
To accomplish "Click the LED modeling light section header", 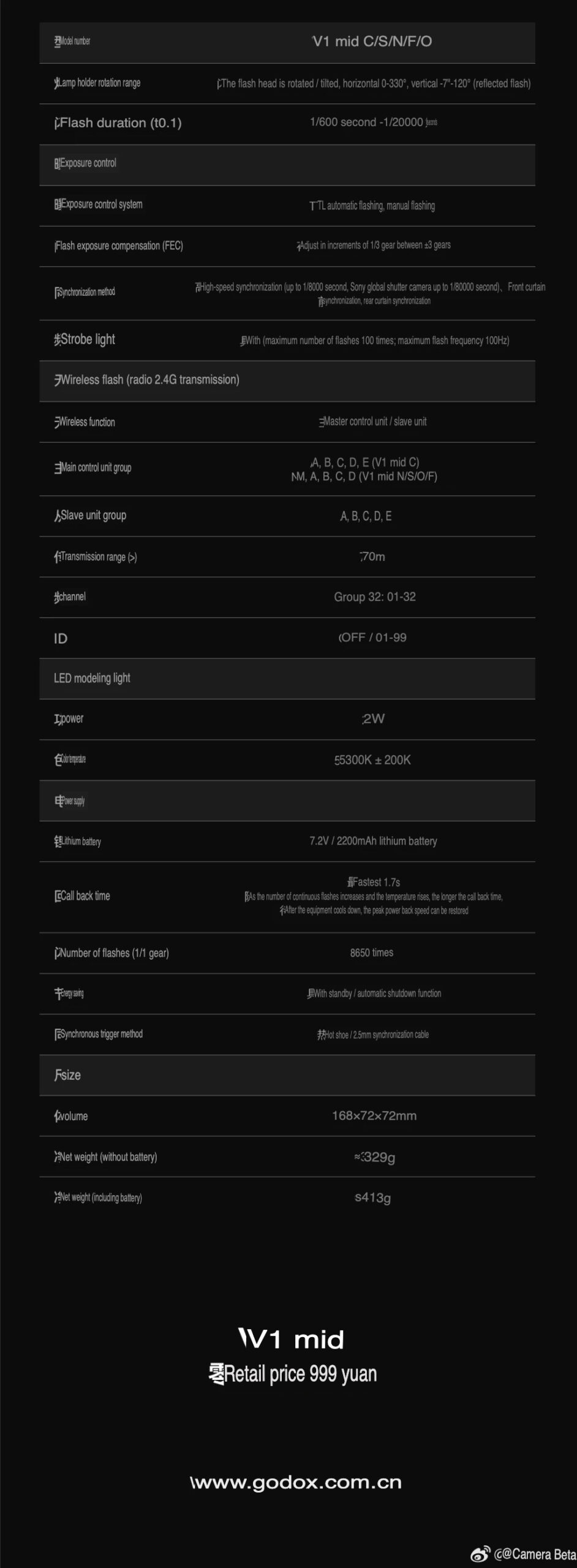I will coord(92,678).
